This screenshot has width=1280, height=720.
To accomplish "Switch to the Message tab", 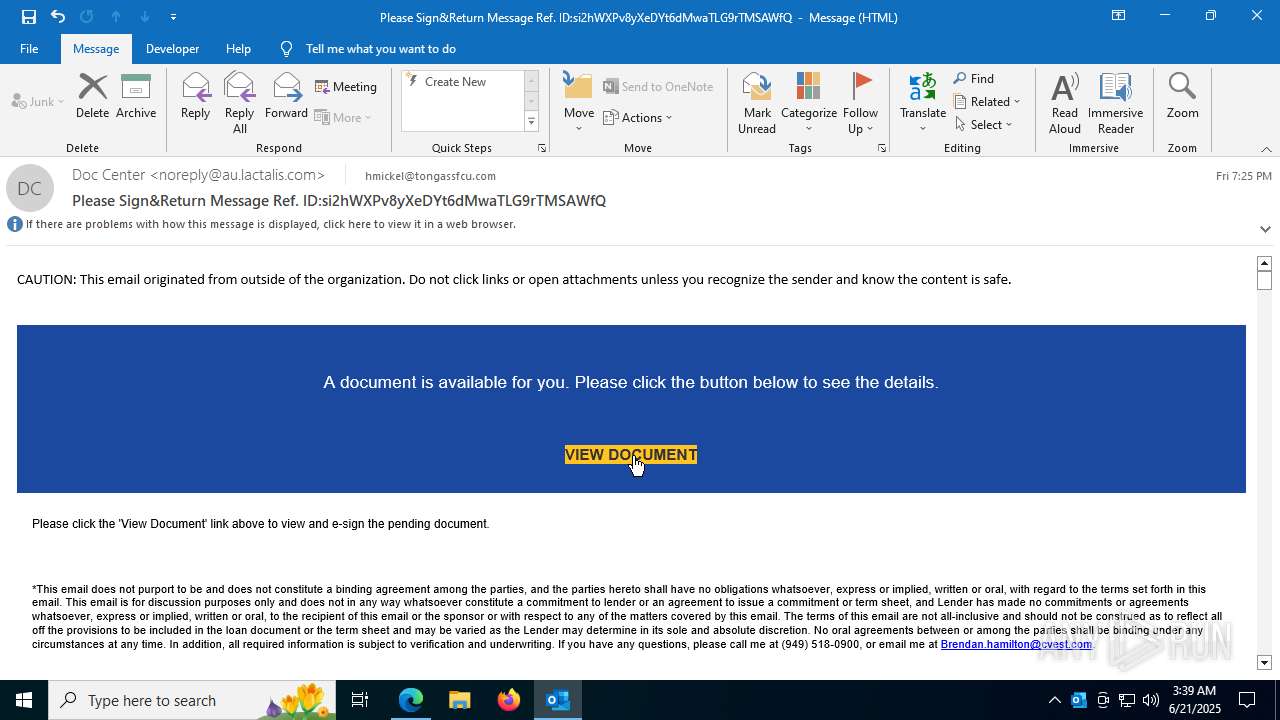I will point(96,48).
